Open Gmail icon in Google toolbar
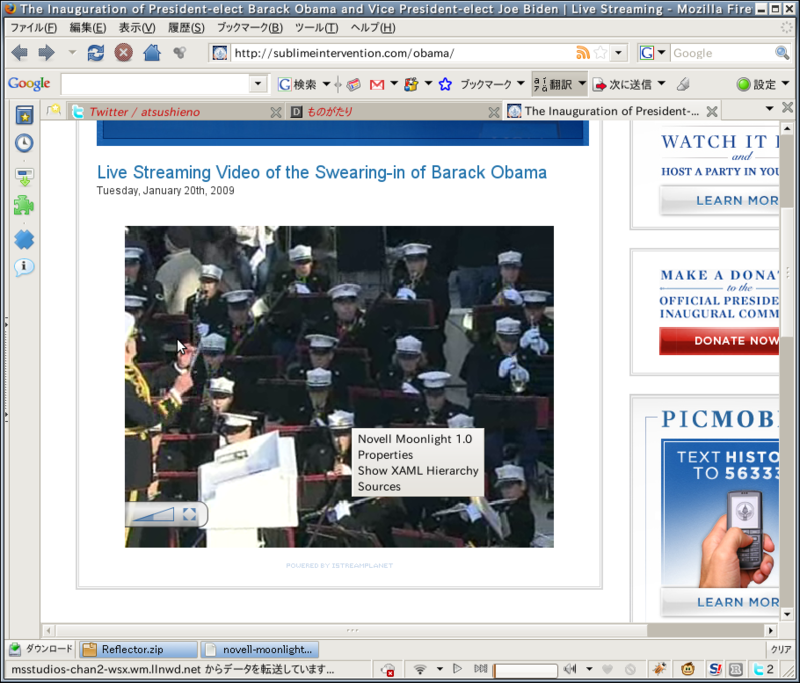The image size is (800, 683). point(377,84)
